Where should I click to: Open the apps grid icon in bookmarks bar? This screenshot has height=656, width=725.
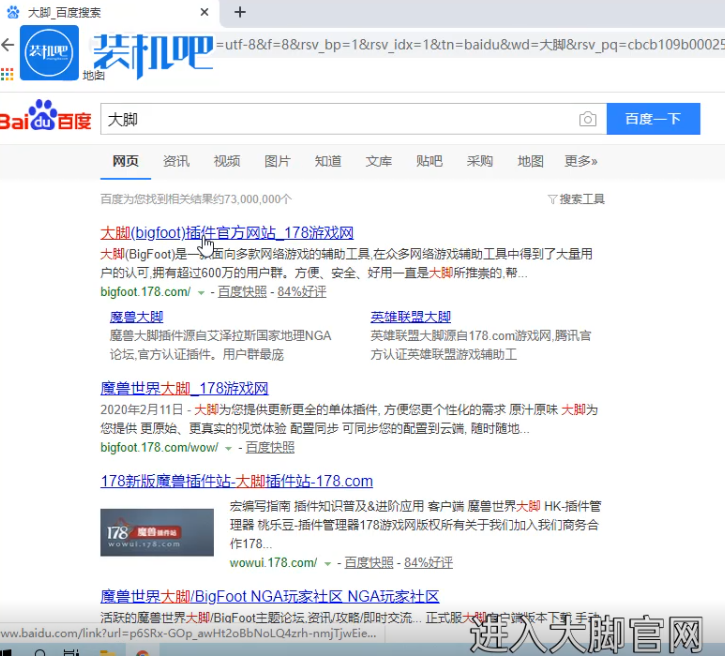point(7,73)
